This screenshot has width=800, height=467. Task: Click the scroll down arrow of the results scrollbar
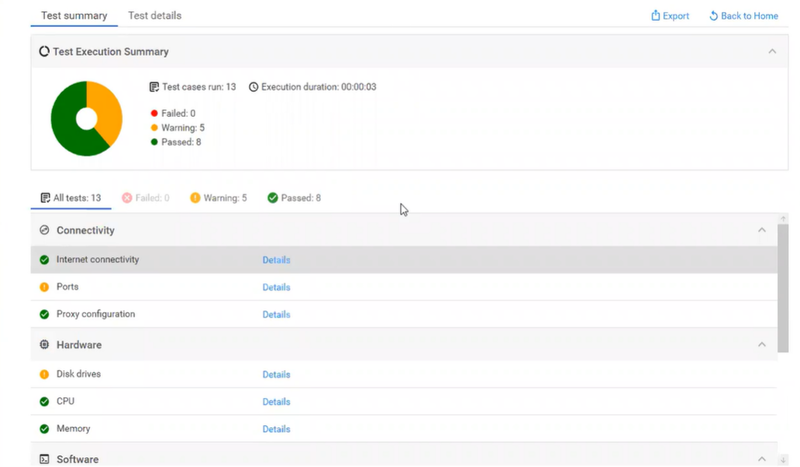[x=783, y=460]
